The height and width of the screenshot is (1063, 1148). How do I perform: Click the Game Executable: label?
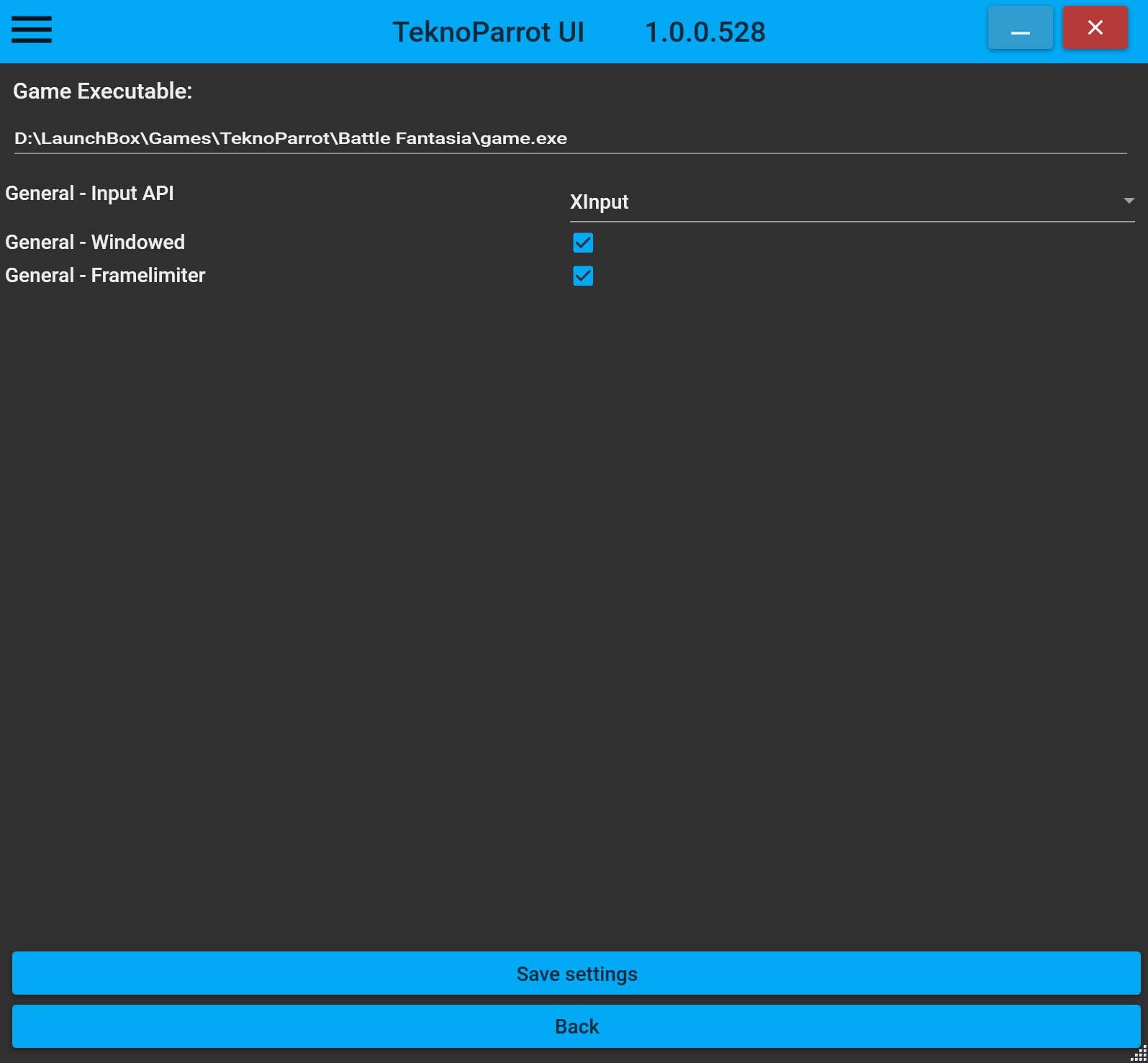click(103, 91)
